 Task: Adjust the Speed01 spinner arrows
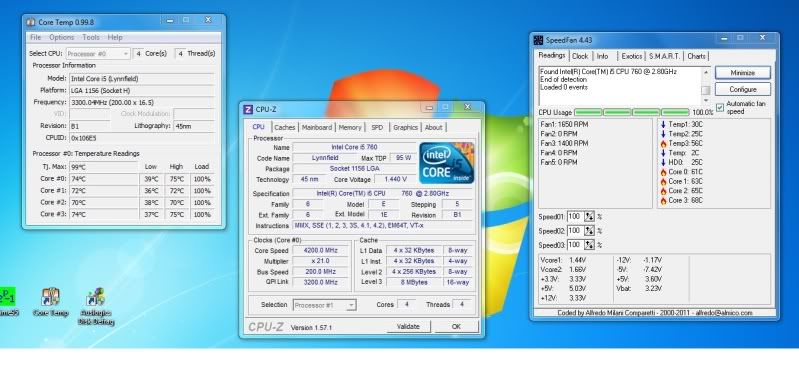(589, 216)
